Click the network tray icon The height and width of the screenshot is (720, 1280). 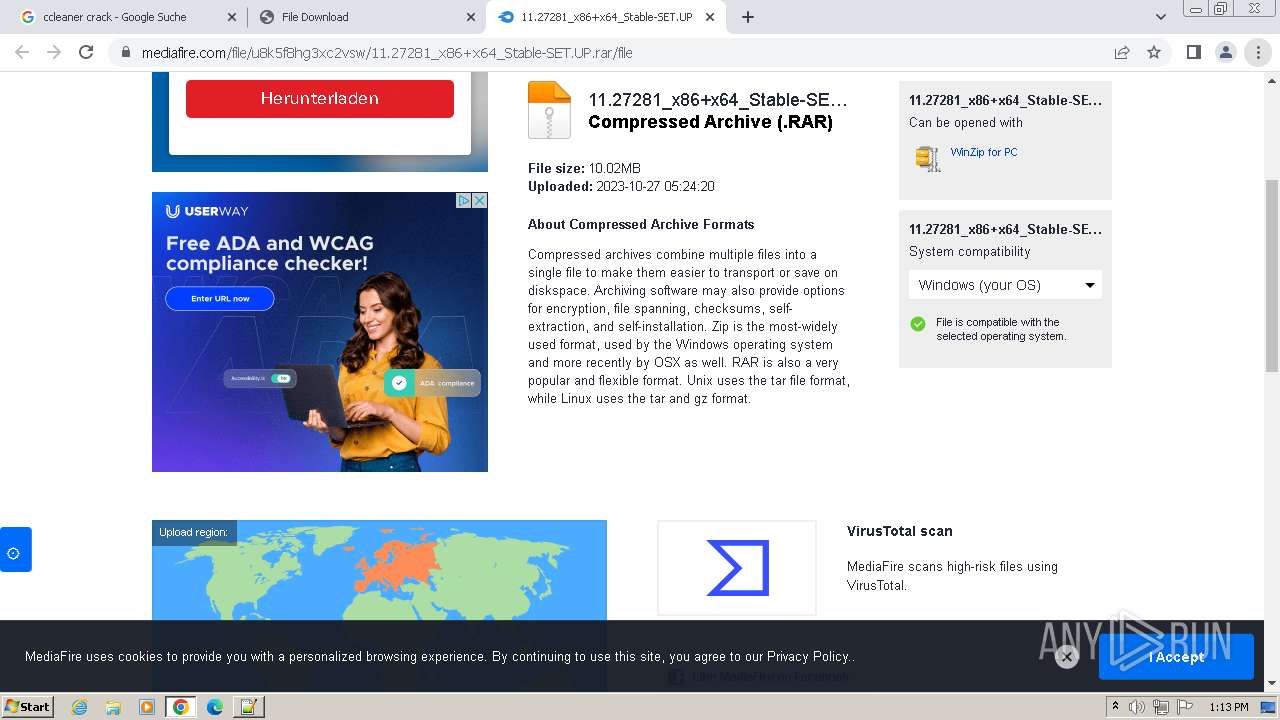point(1161,707)
